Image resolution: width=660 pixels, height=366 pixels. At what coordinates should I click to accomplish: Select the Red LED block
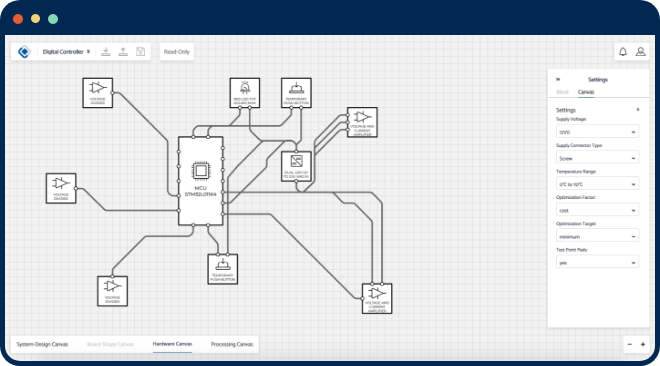(245, 93)
